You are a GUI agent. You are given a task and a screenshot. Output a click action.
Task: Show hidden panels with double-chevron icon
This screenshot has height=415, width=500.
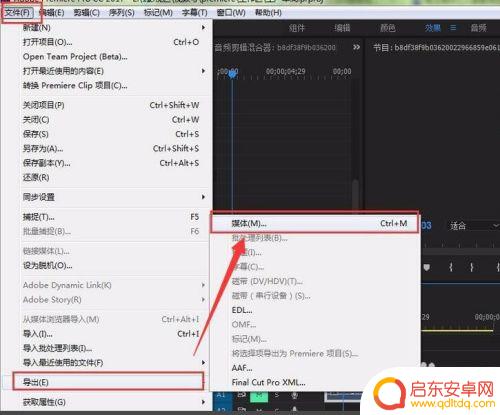point(356,47)
